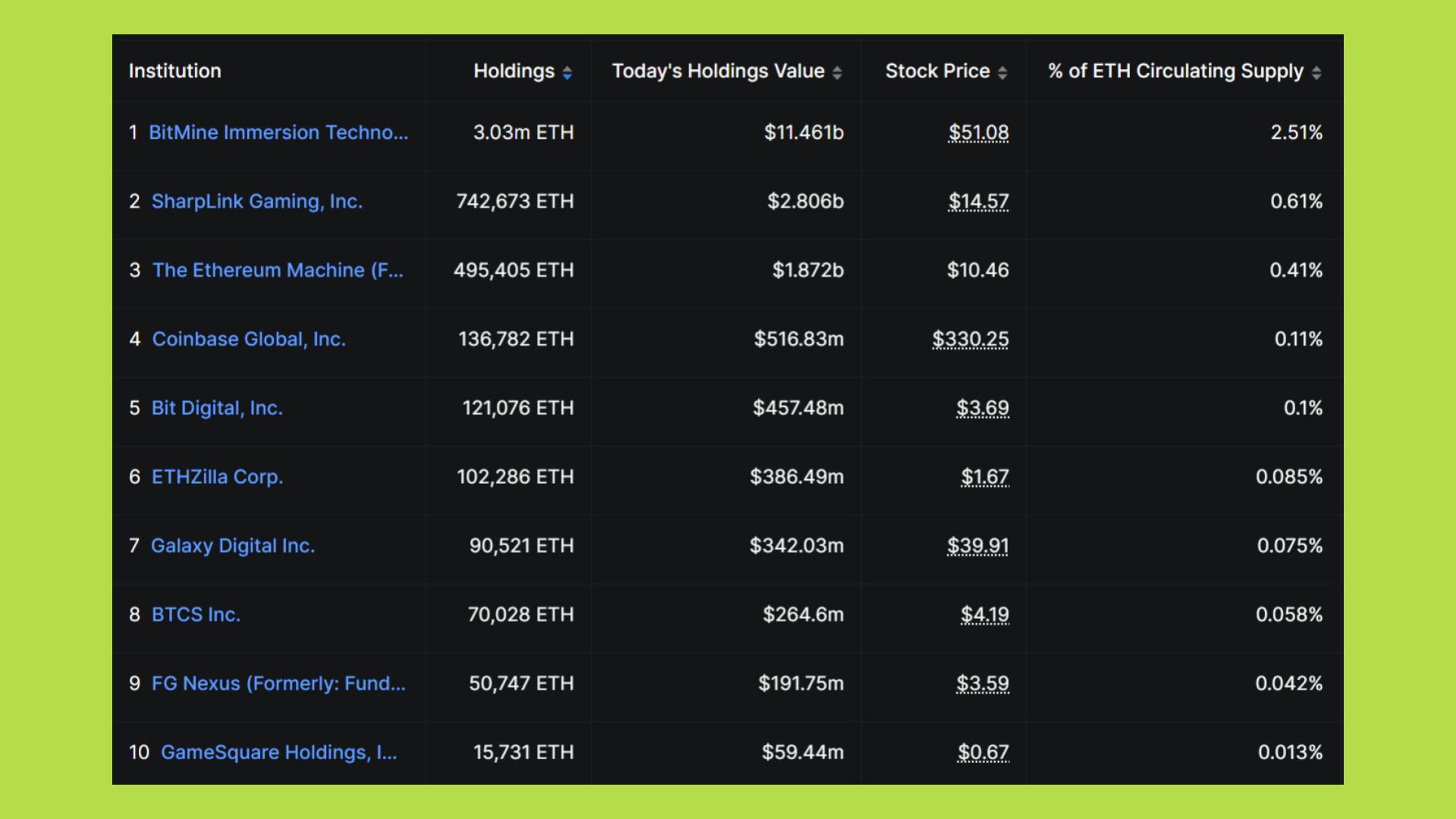
Task: Open ETHZilla Corp. institution link
Action: 217,477
